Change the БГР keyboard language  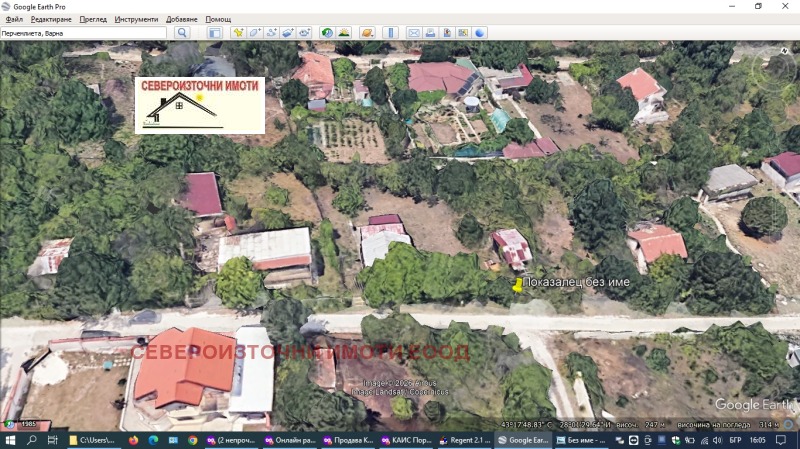tap(735, 440)
